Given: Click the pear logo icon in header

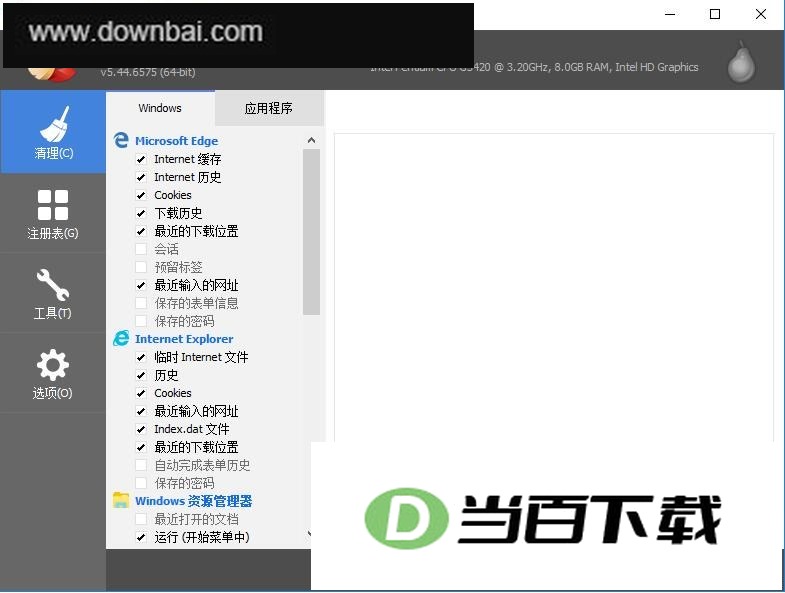Looking at the screenshot, I should tap(741, 62).
